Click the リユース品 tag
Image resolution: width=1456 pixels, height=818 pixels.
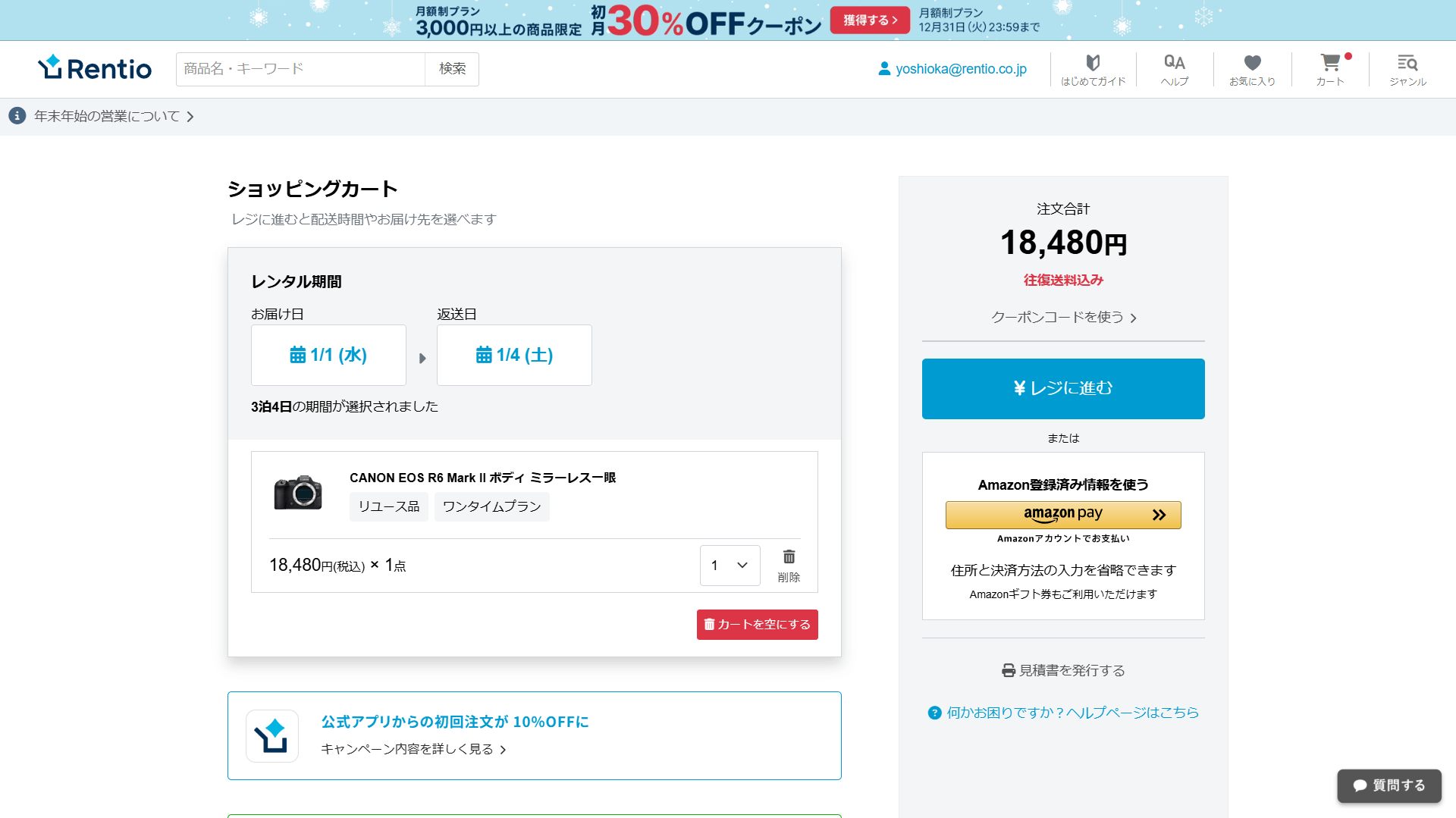[389, 506]
